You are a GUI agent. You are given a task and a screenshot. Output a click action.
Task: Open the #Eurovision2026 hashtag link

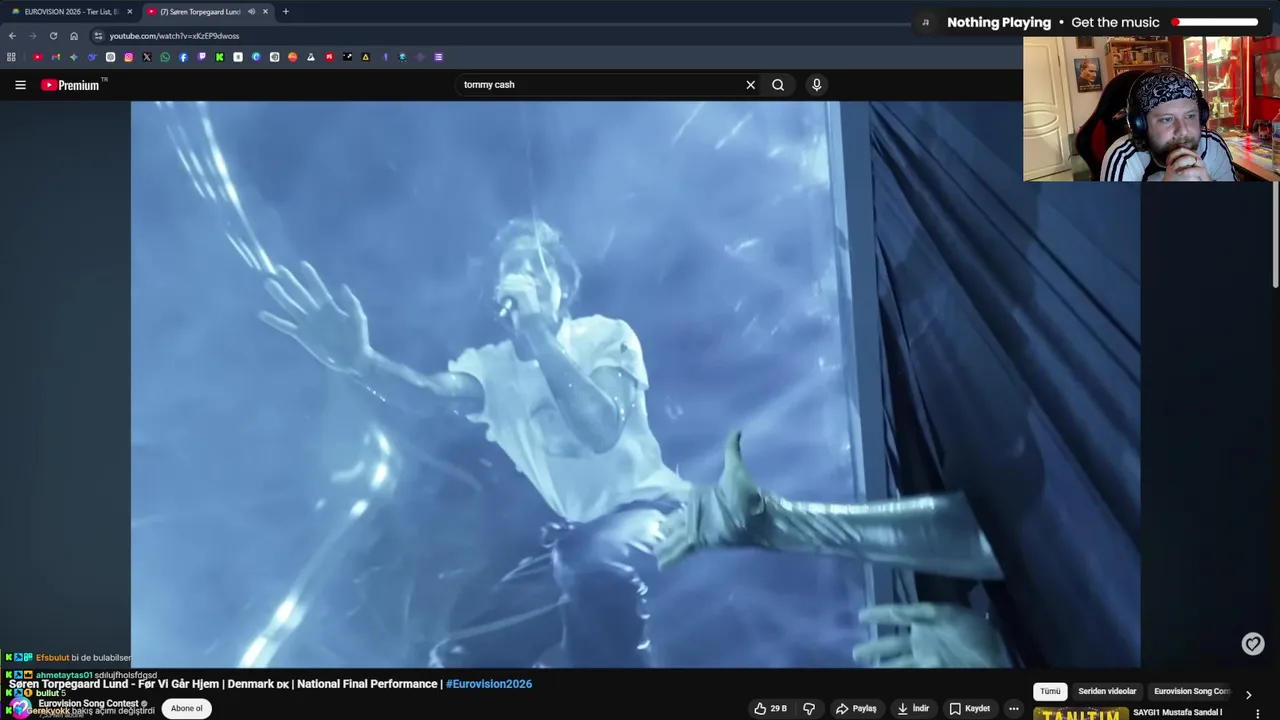pos(489,684)
